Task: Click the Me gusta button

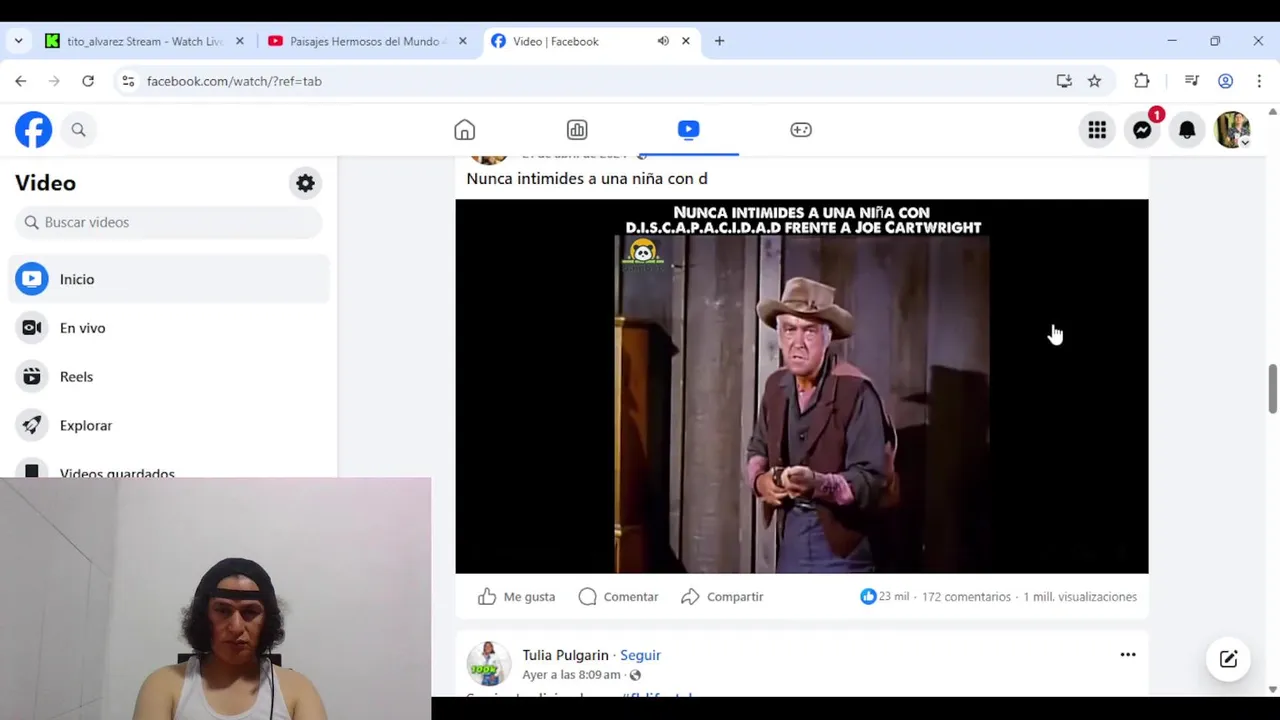Action: 516,597
